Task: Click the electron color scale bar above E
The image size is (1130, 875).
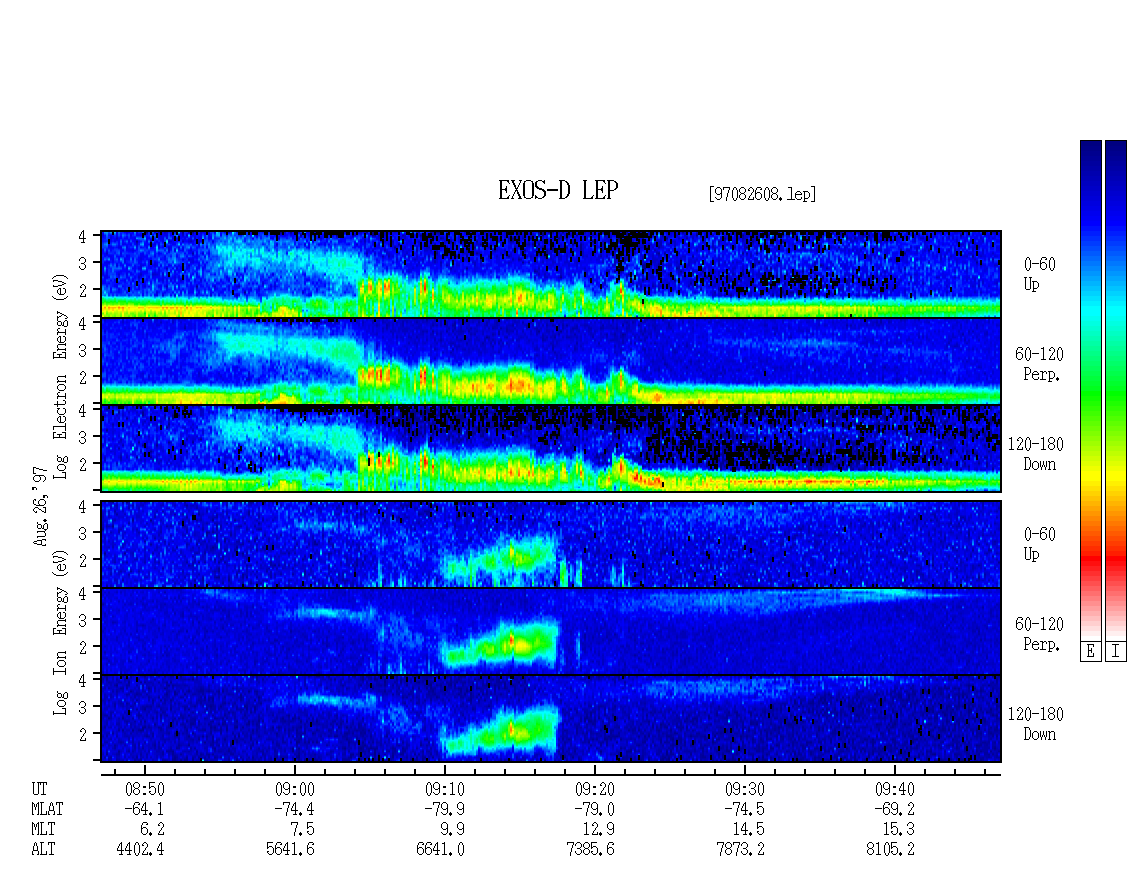Action: [x=1090, y=390]
